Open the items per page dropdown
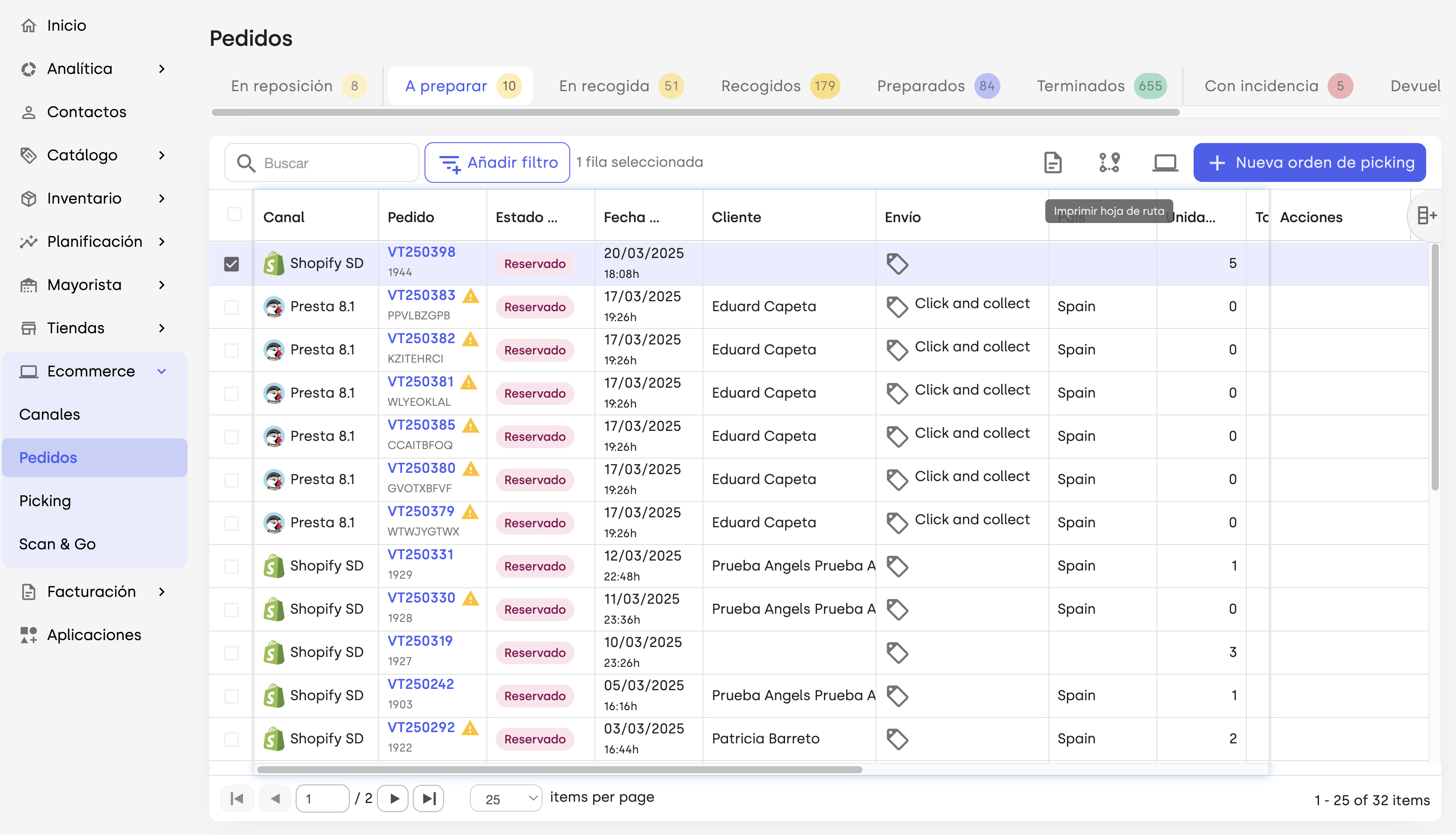Viewport: 1456px width, 835px height. [x=506, y=798]
